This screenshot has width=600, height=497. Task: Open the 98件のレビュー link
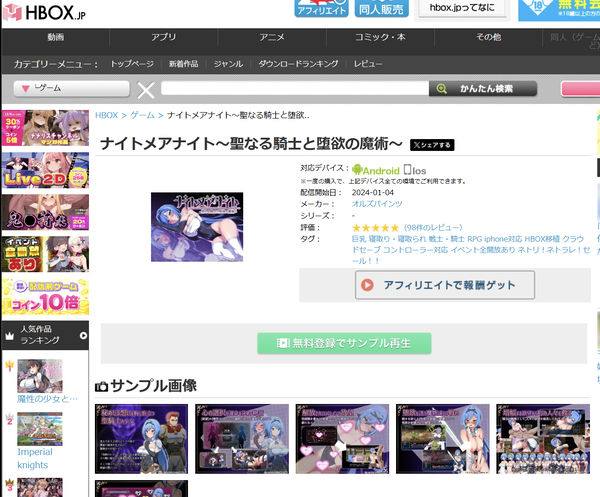(433, 228)
